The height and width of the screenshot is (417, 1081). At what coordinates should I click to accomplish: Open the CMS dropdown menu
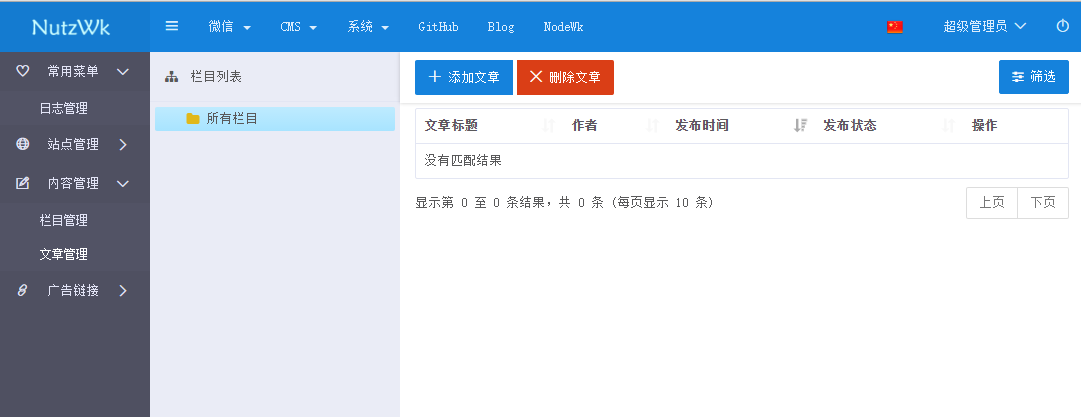pyautogui.click(x=298, y=27)
